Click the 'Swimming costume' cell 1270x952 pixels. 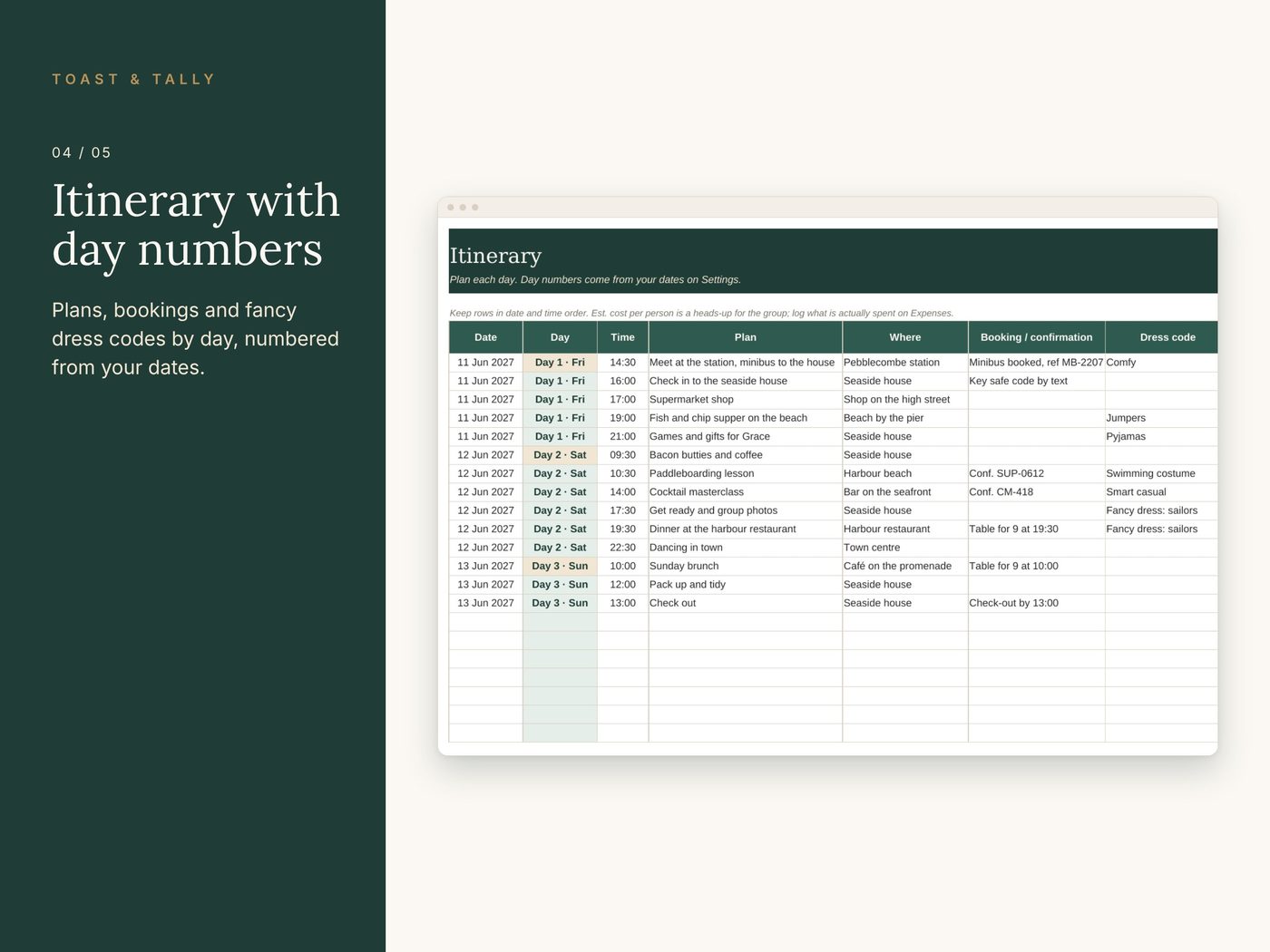(1161, 473)
